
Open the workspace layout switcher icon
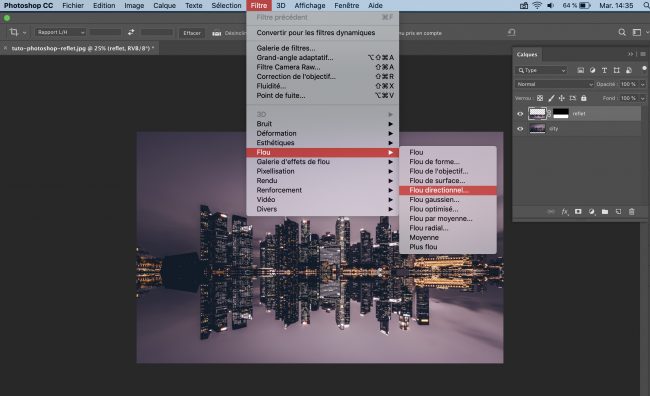pyautogui.click(x=637, y=32)
